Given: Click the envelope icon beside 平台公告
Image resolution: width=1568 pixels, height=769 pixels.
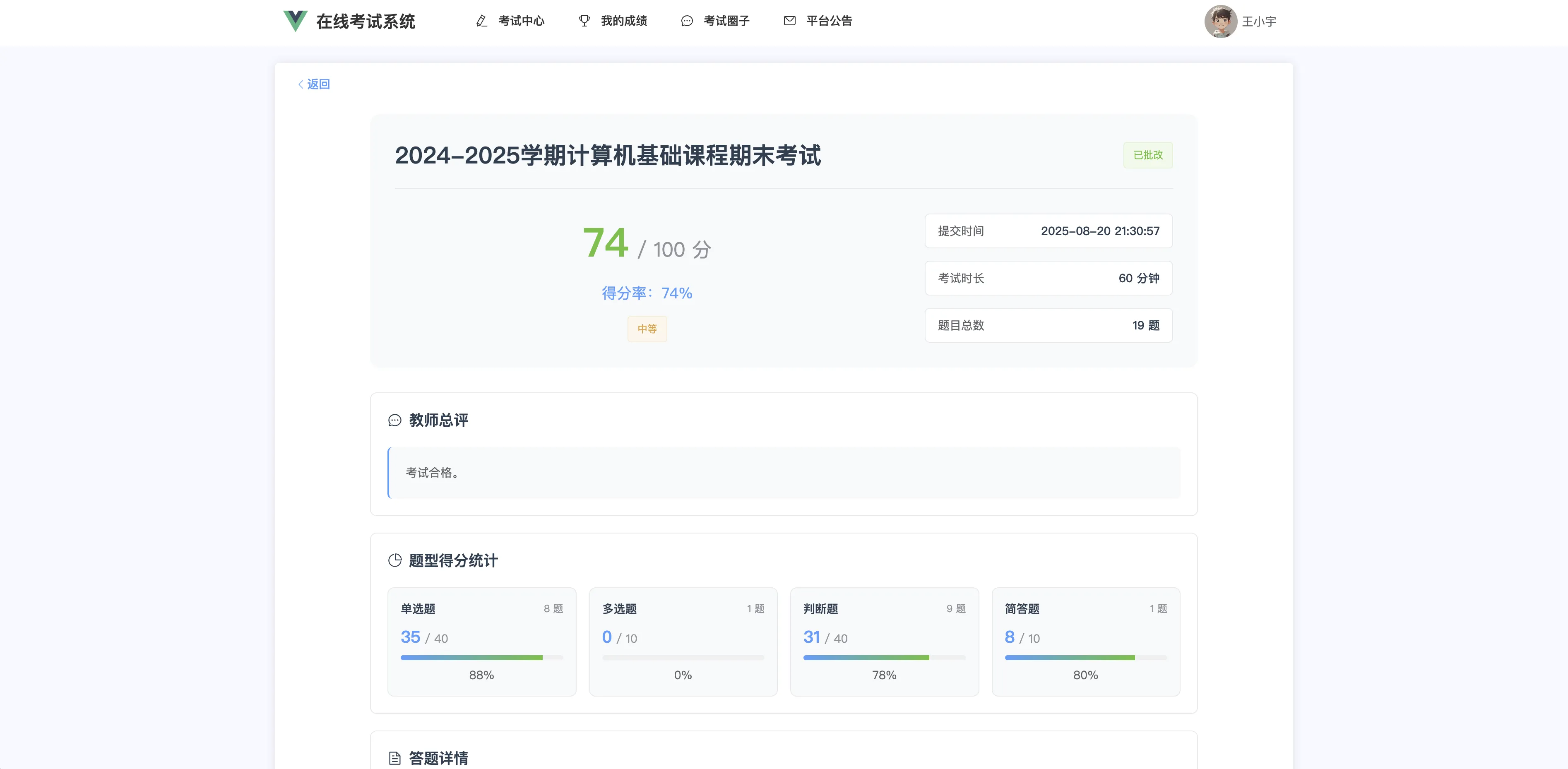Looking at the screenshot, I should click(x=789, y=21).
